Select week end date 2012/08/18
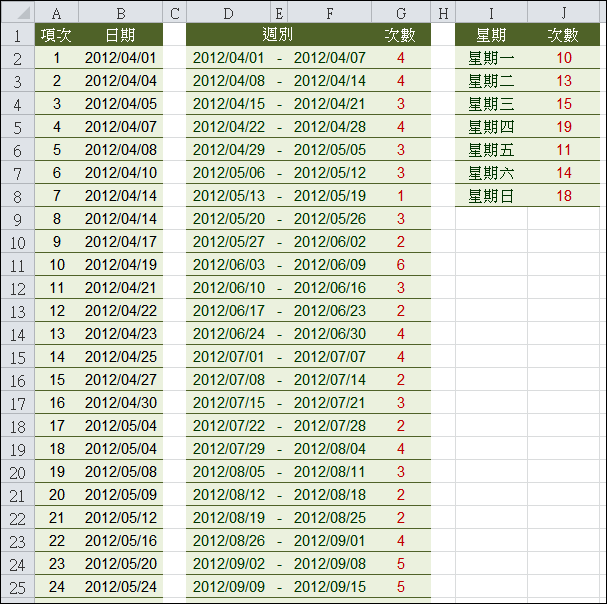The height and width of the screenshot is (604, 607). pos(329,495)
